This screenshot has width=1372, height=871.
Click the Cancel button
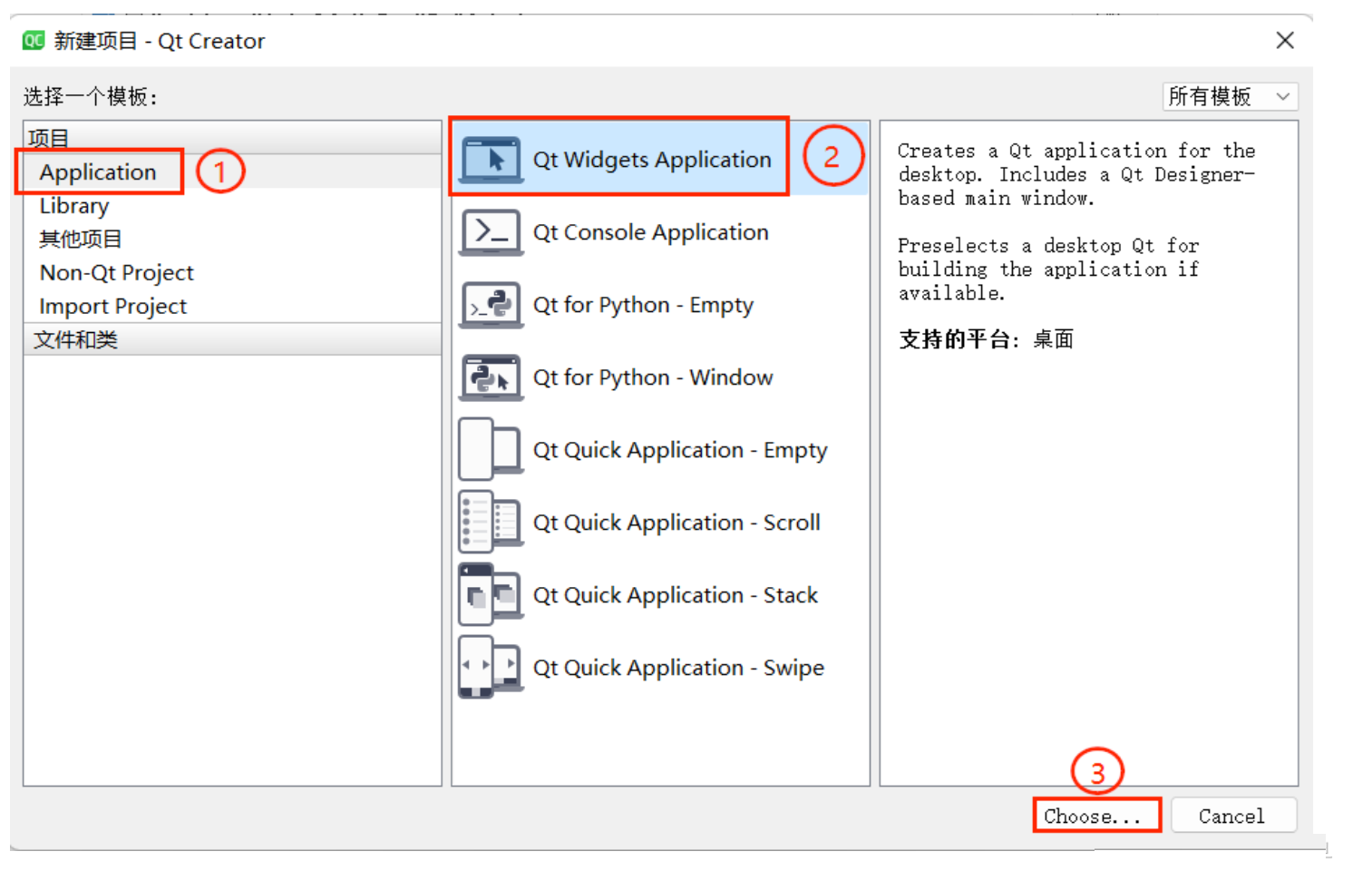point(1233,816)
